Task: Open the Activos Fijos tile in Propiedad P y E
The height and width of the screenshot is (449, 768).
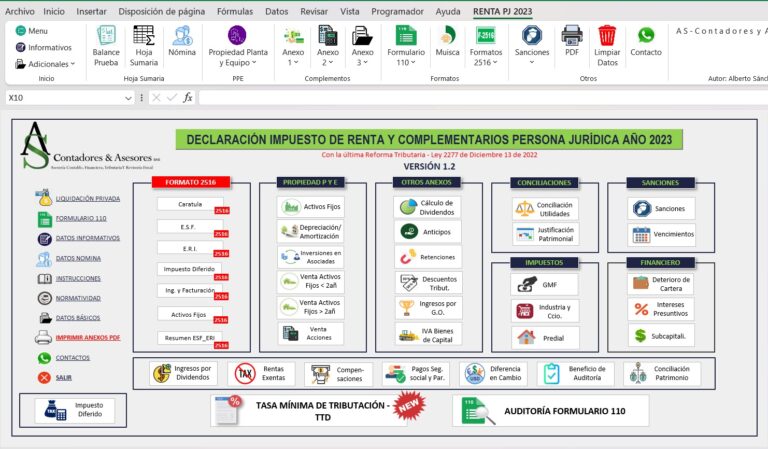Action: click(311, 207)
